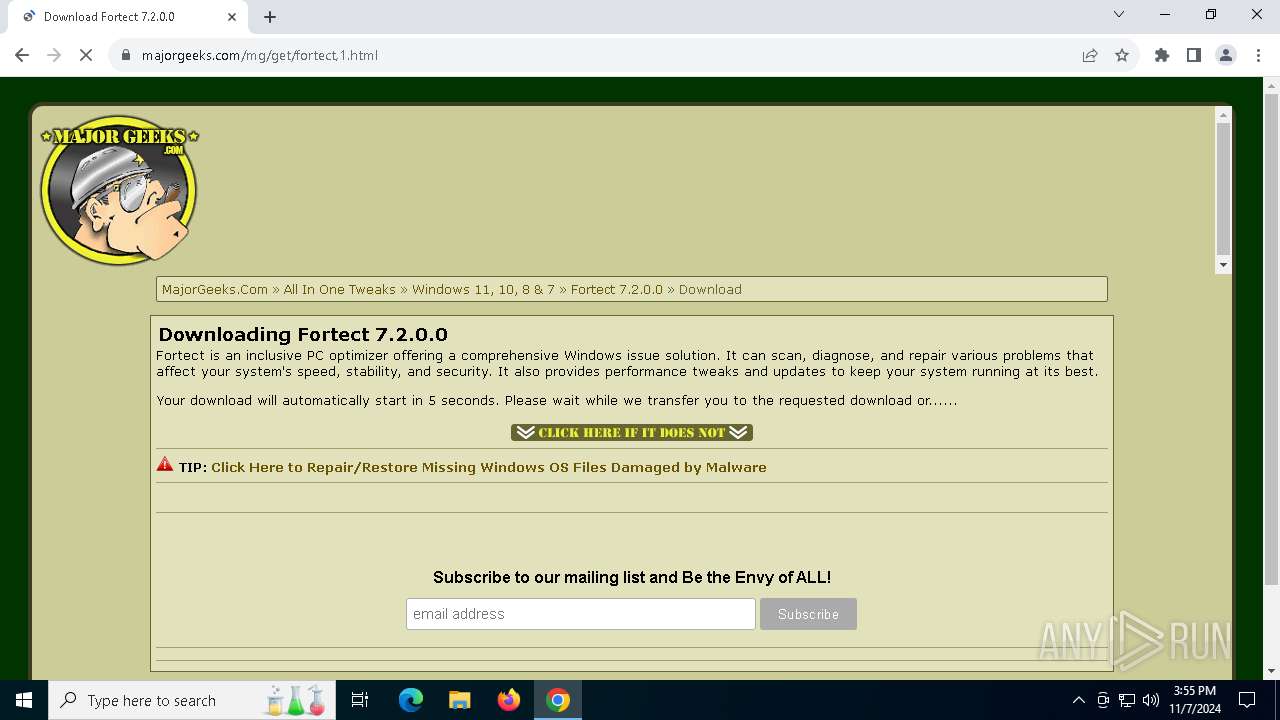Image resolution: width=1280 pixels, height=720 pixels.
Task: Open Windows 11, 10, 8 & 7 breadcrumb
Action: tap(483, 289)
